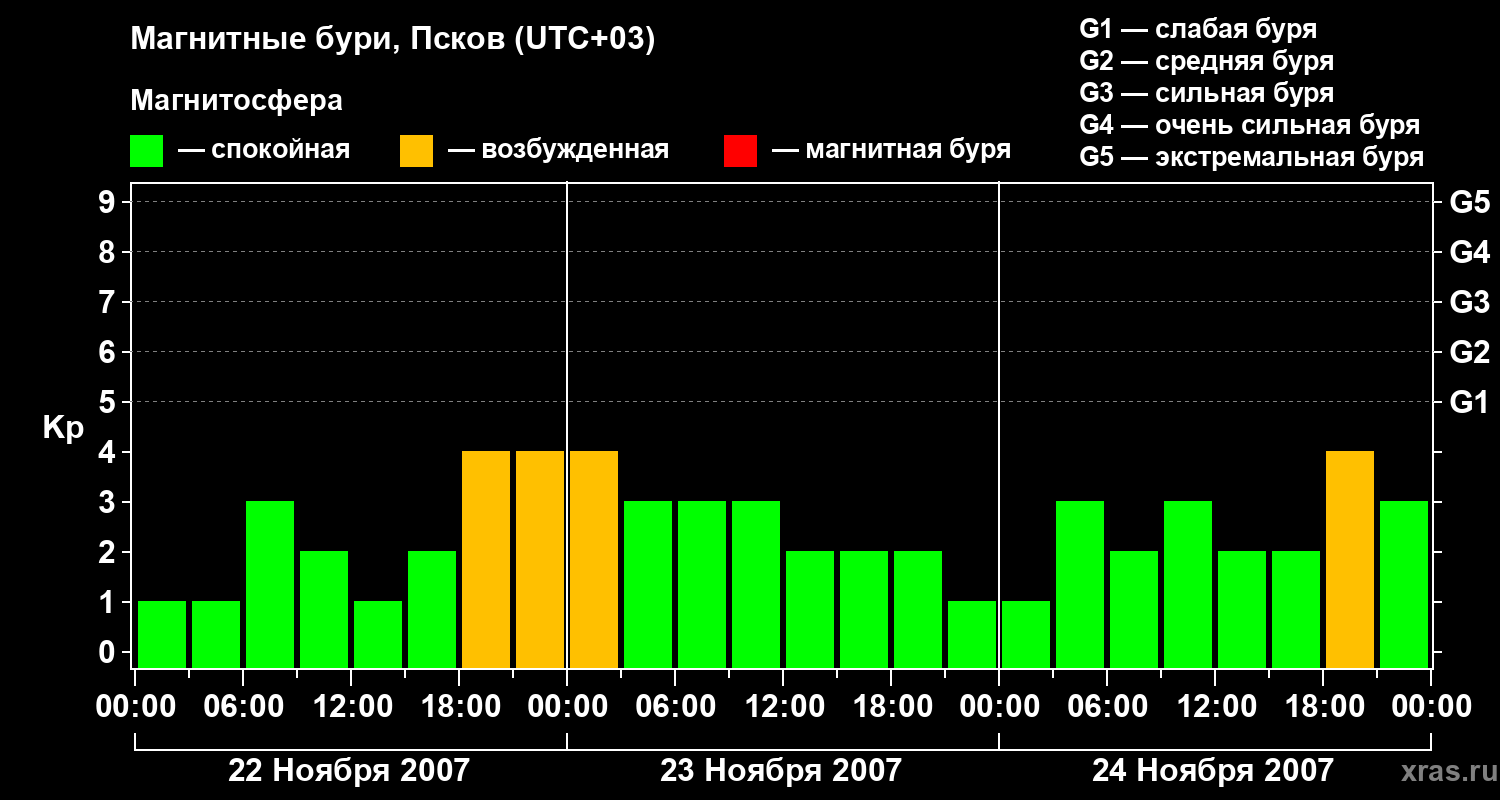This screenshot has width=1500, height=800.
Task: Click the 'G5' label on the right axis
Action: point(1469,202)
